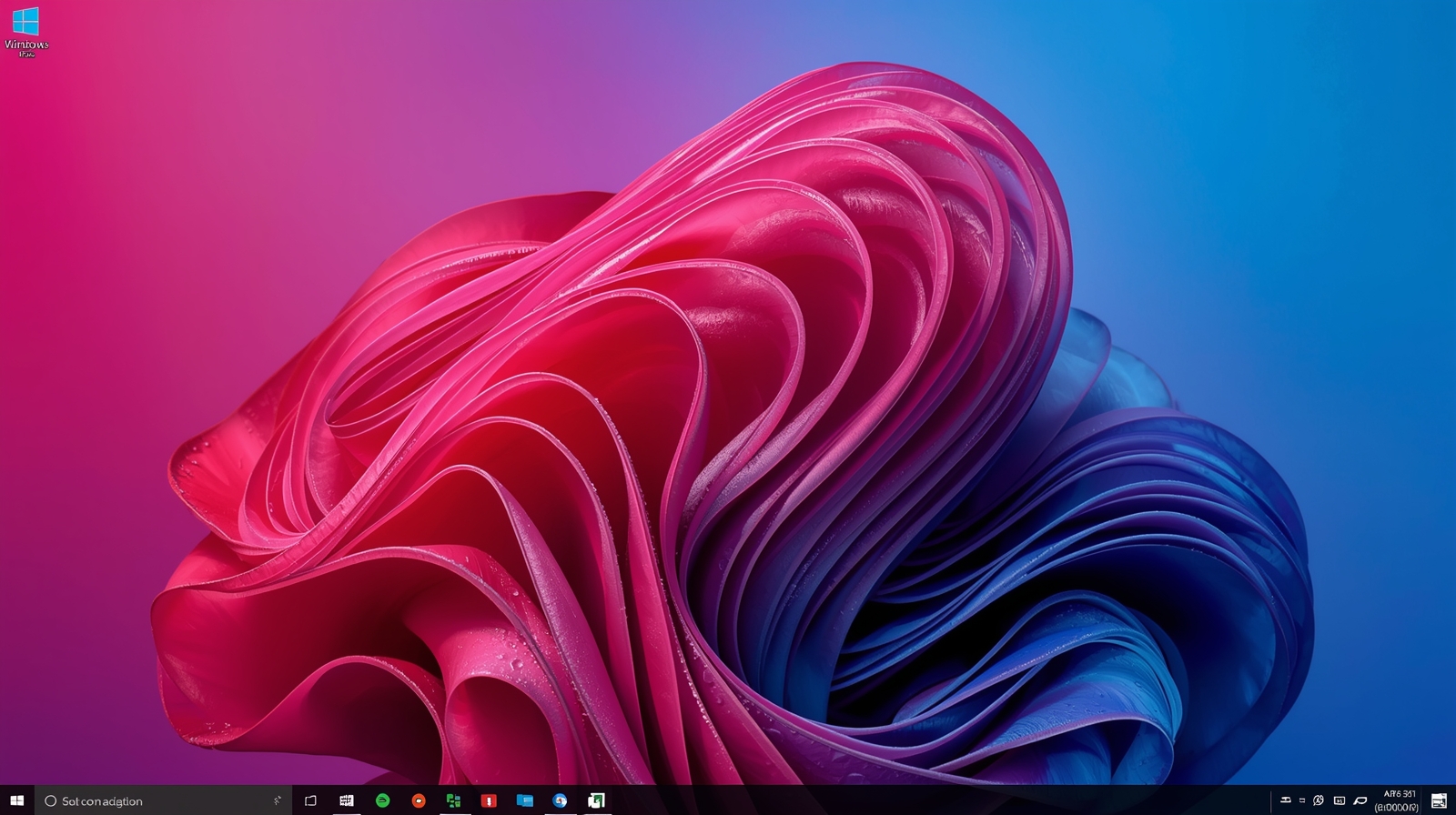Open the white grid app on taskbar
The width and height of the screenshot is (1456, 815).
coord(347,800)
